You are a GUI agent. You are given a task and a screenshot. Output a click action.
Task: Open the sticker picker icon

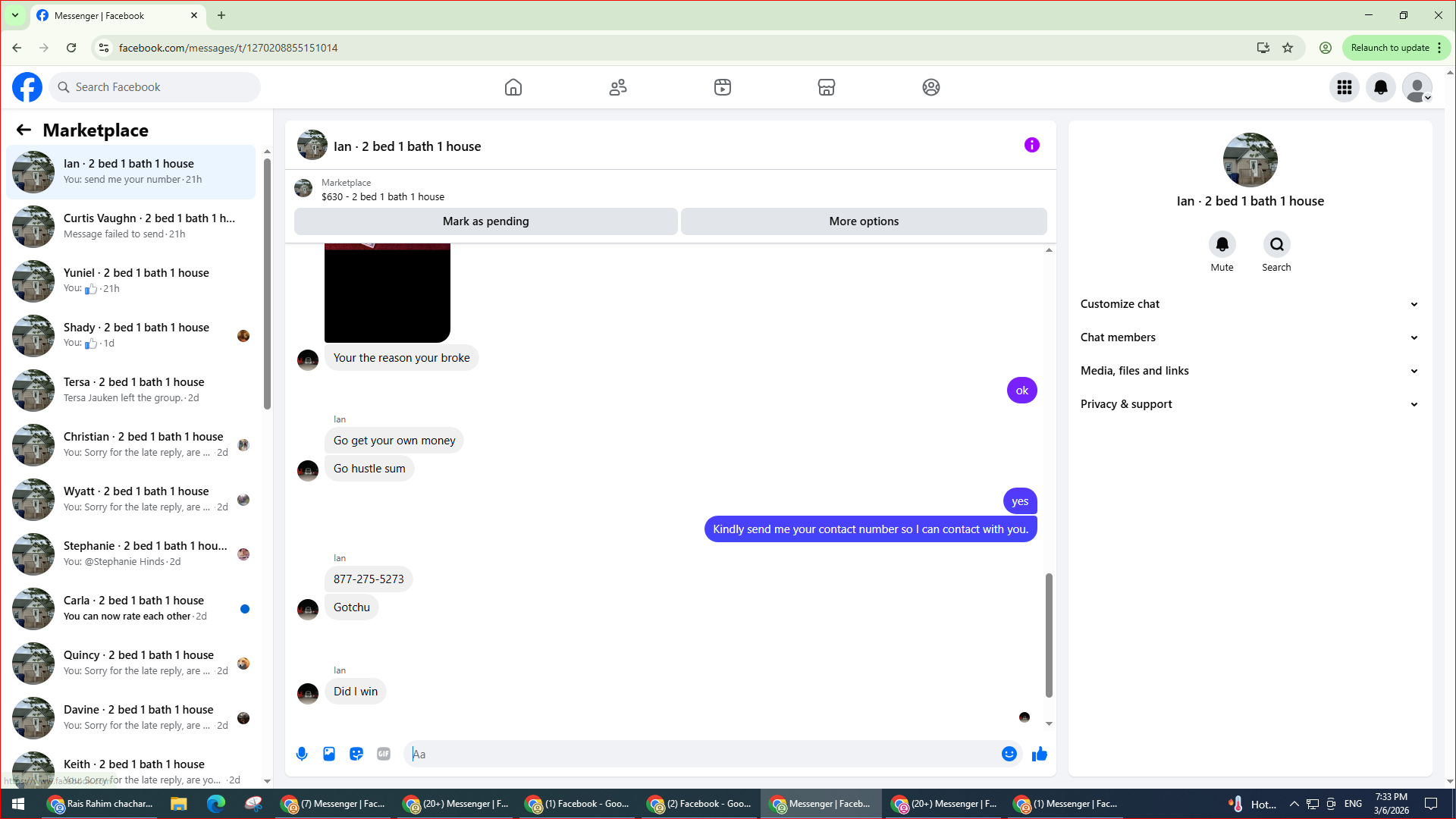point(356,754)
